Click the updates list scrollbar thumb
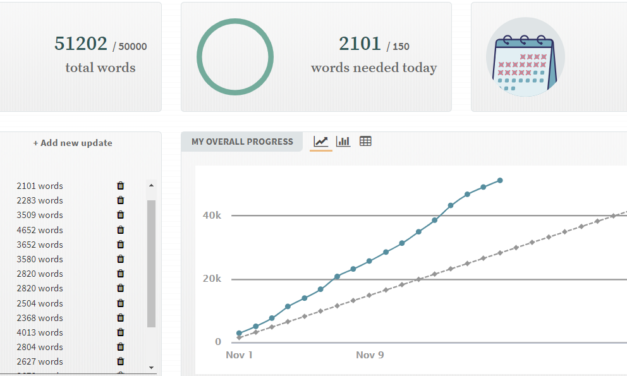The image size is (627, 376). pyautogui.click(x=151, y=264)
